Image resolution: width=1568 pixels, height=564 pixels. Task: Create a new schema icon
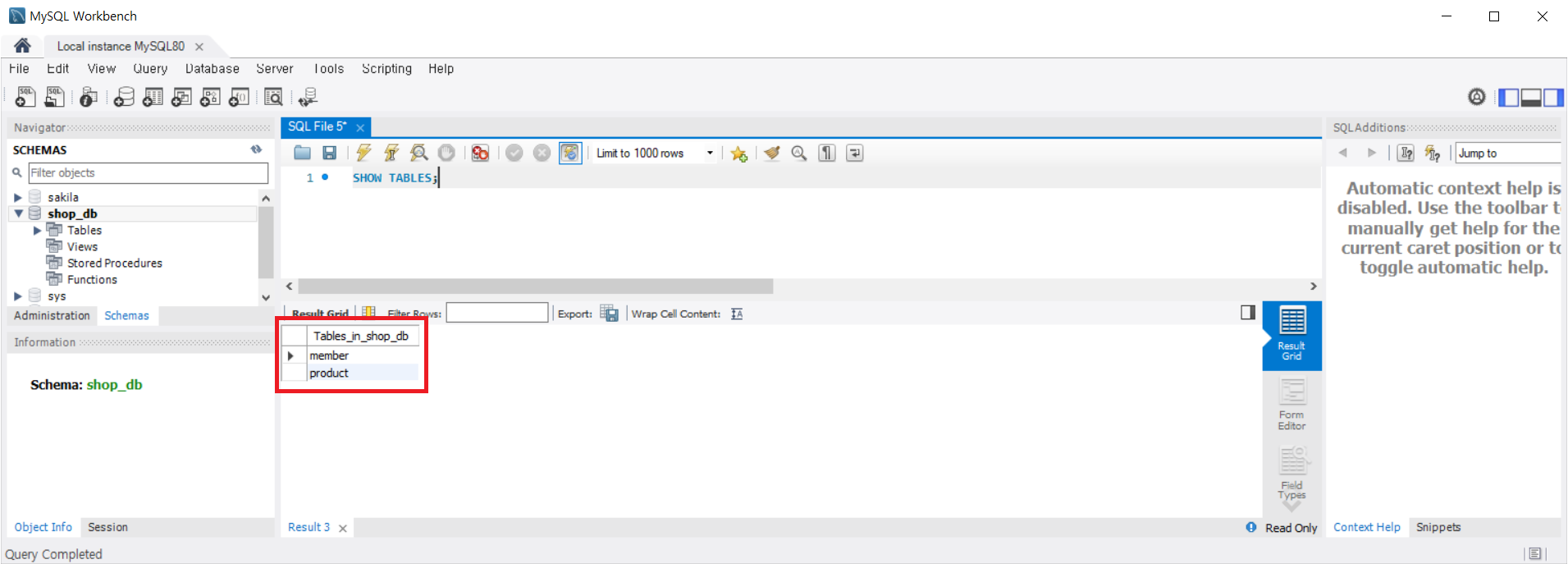click(x=124, y=97)
